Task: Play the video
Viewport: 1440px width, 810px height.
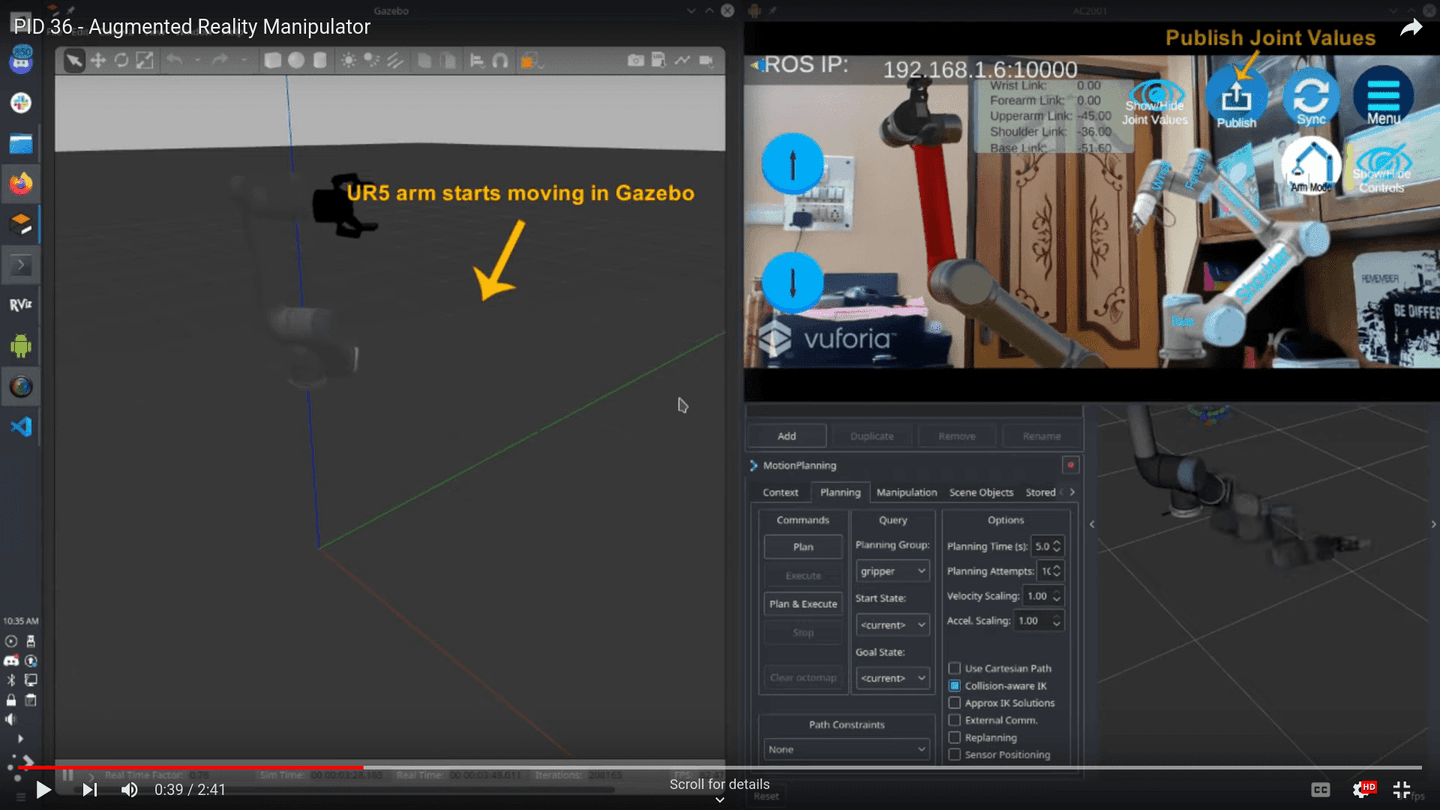Action: [x=43, y=790]
